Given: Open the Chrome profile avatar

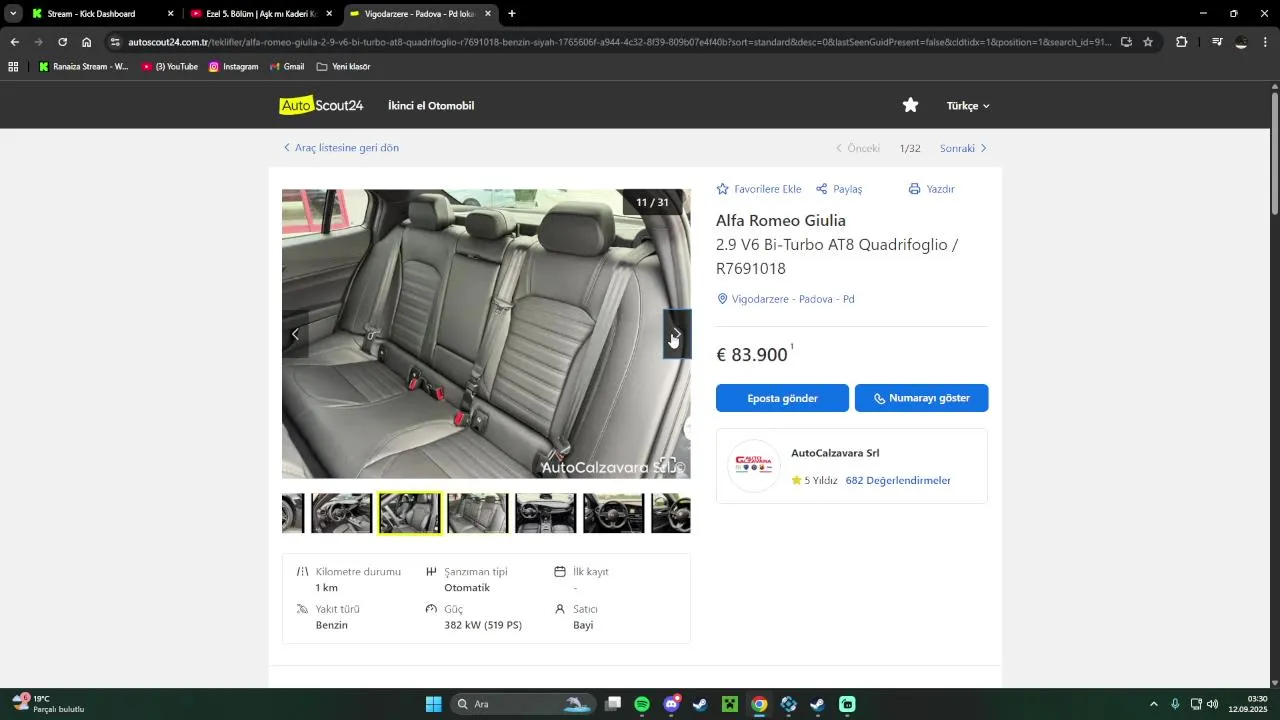Looking at the screenshot, I should (x=1241, y=42).
